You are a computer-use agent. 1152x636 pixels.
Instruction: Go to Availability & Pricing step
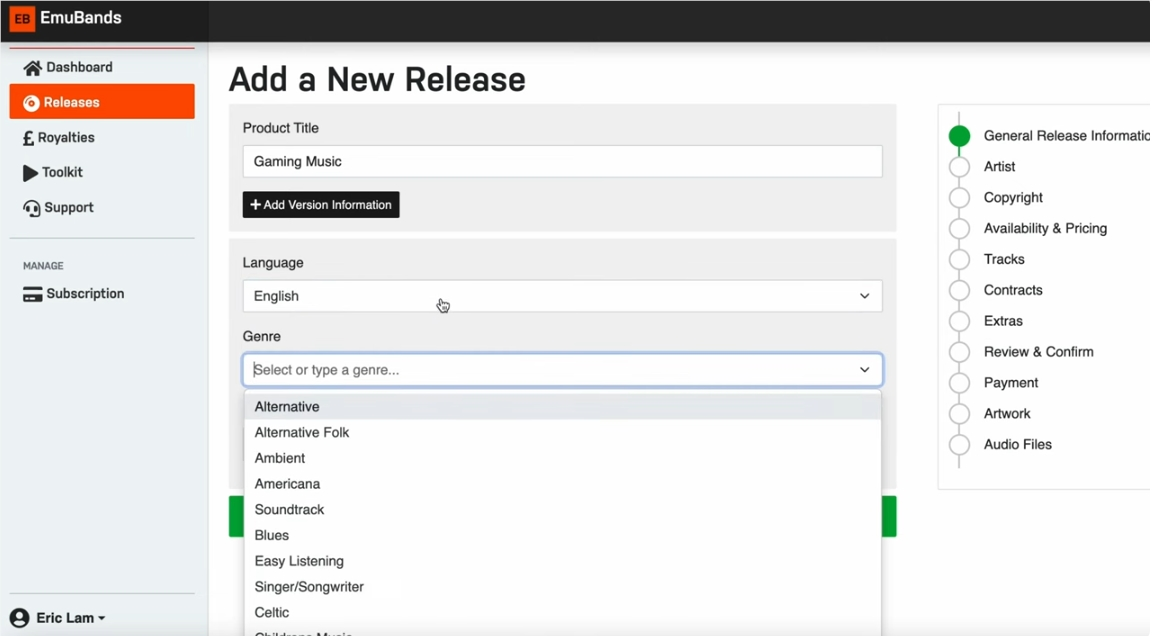tap(1044, 229)
